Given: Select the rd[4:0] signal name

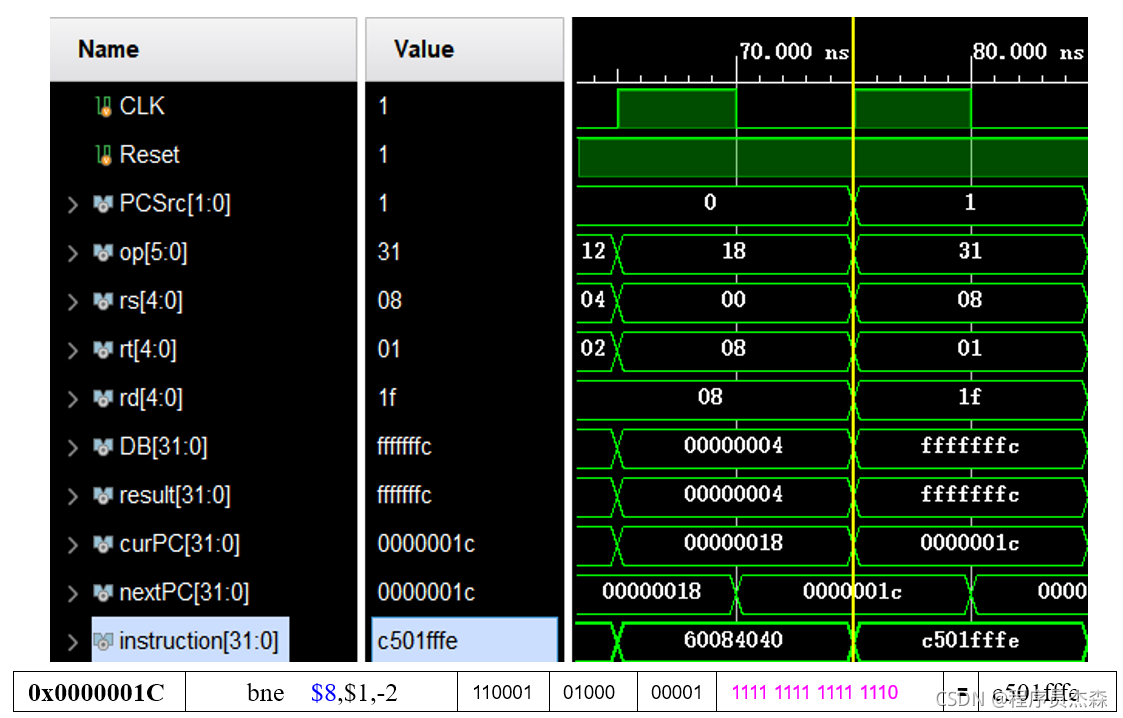Looking at the screenshot, I should 150,399.
